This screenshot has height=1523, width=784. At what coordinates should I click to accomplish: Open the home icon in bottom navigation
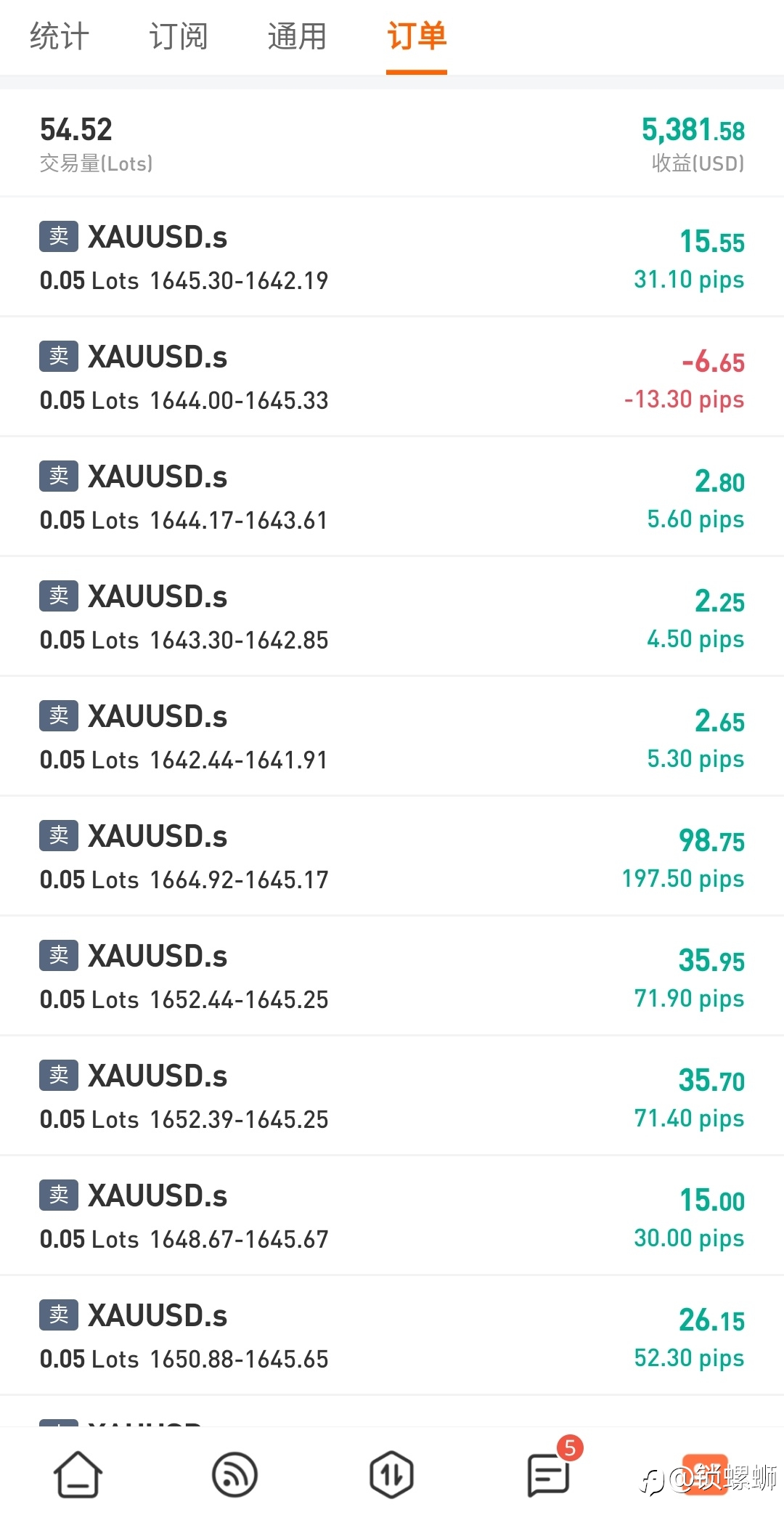pyautogui.click(x=78, y=1474)
